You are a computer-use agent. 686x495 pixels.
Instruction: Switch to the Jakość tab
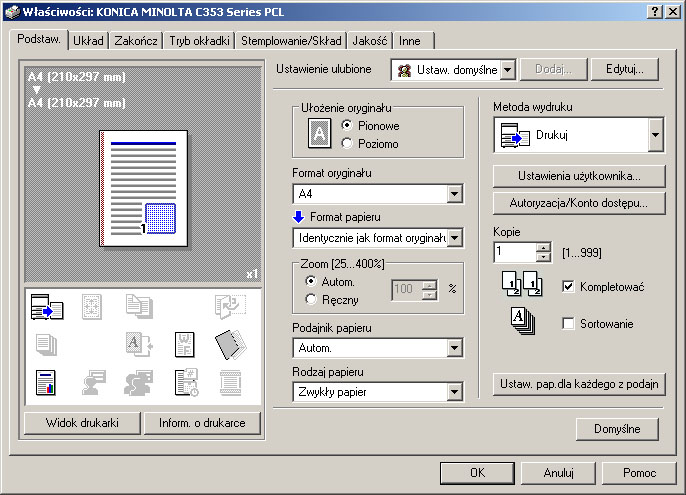(370, 41)
